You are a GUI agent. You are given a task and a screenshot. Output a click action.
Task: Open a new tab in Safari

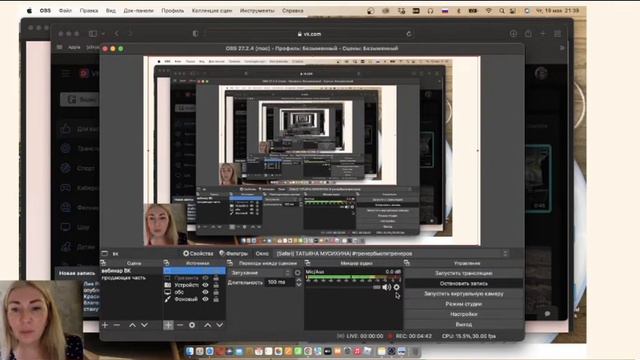[x=543, y=34]
